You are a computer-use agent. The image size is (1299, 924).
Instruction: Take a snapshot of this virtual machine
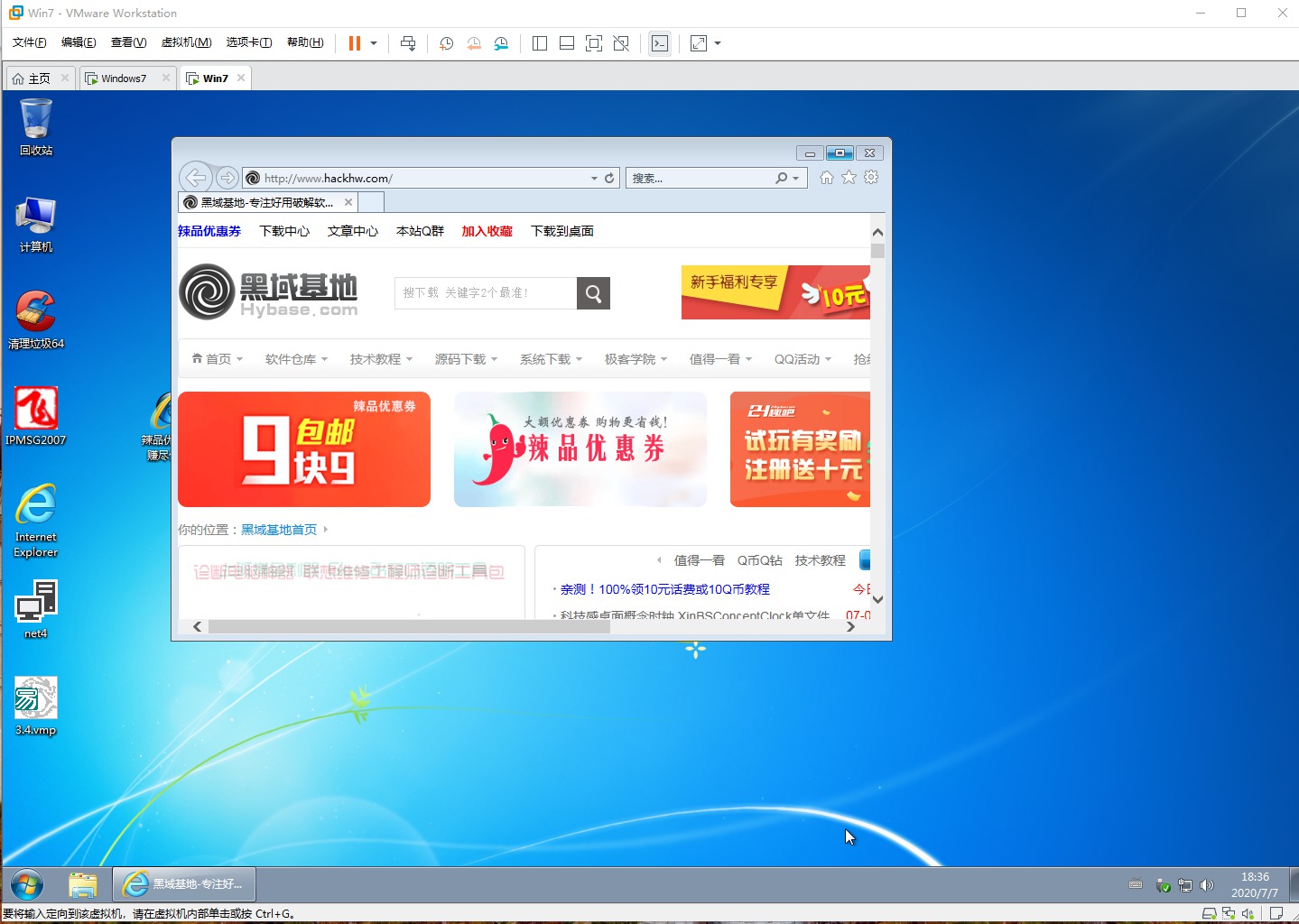pyautogui.click(x=446, y=43)
